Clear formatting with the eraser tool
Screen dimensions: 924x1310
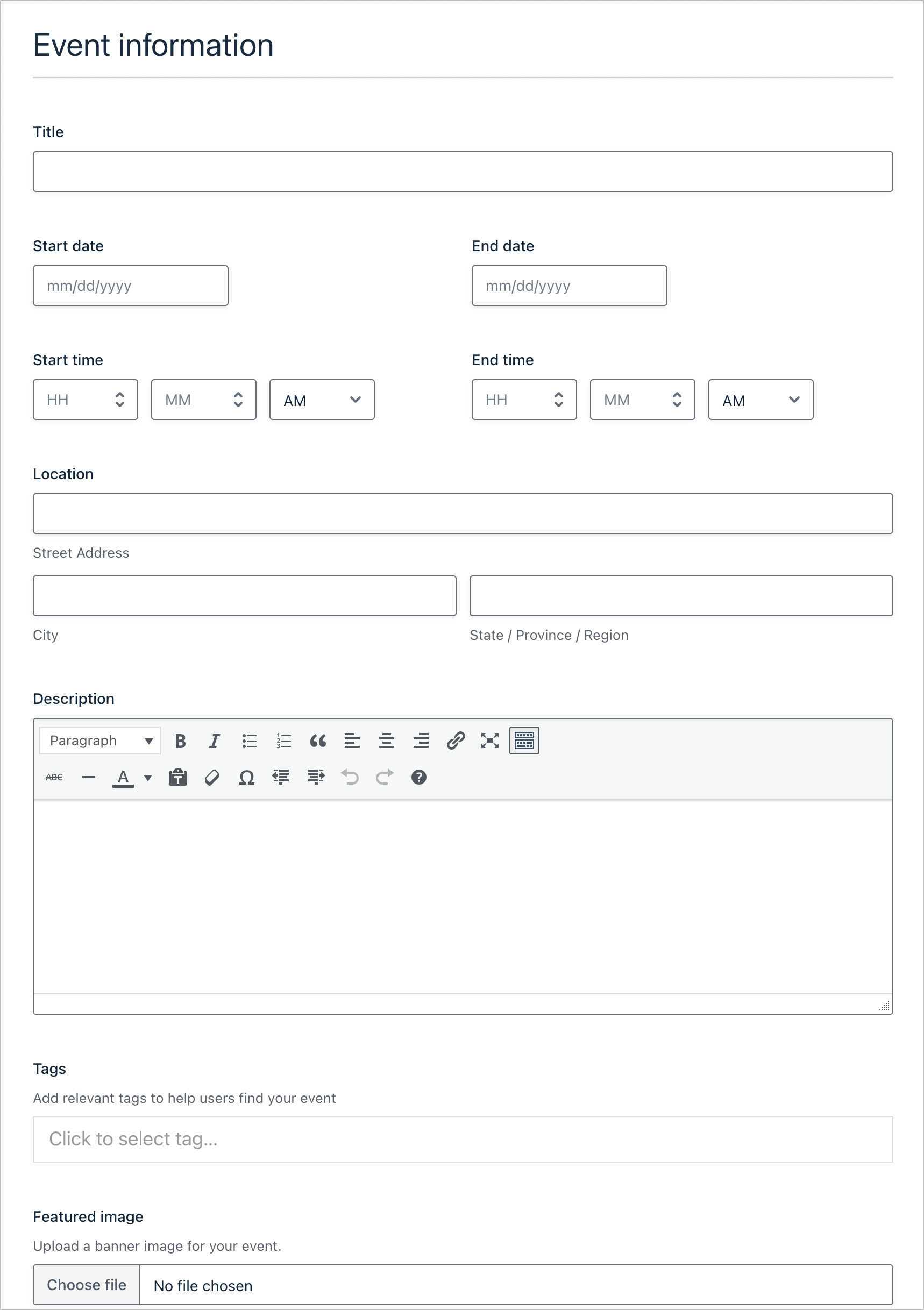coord(212,777)
